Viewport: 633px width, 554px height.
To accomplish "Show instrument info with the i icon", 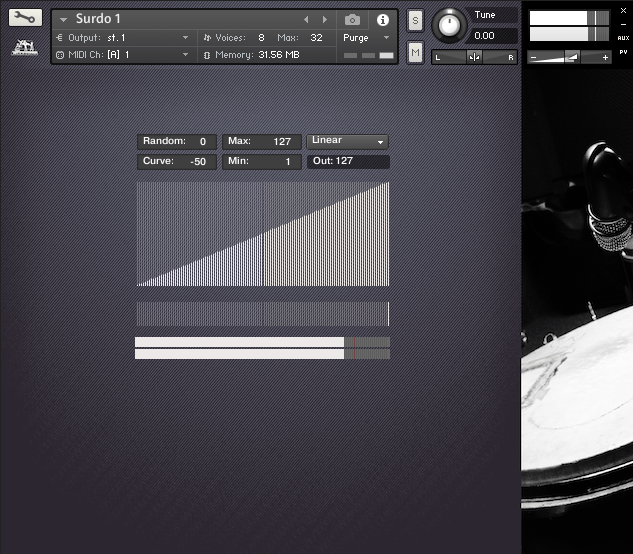I will [383, 20].
